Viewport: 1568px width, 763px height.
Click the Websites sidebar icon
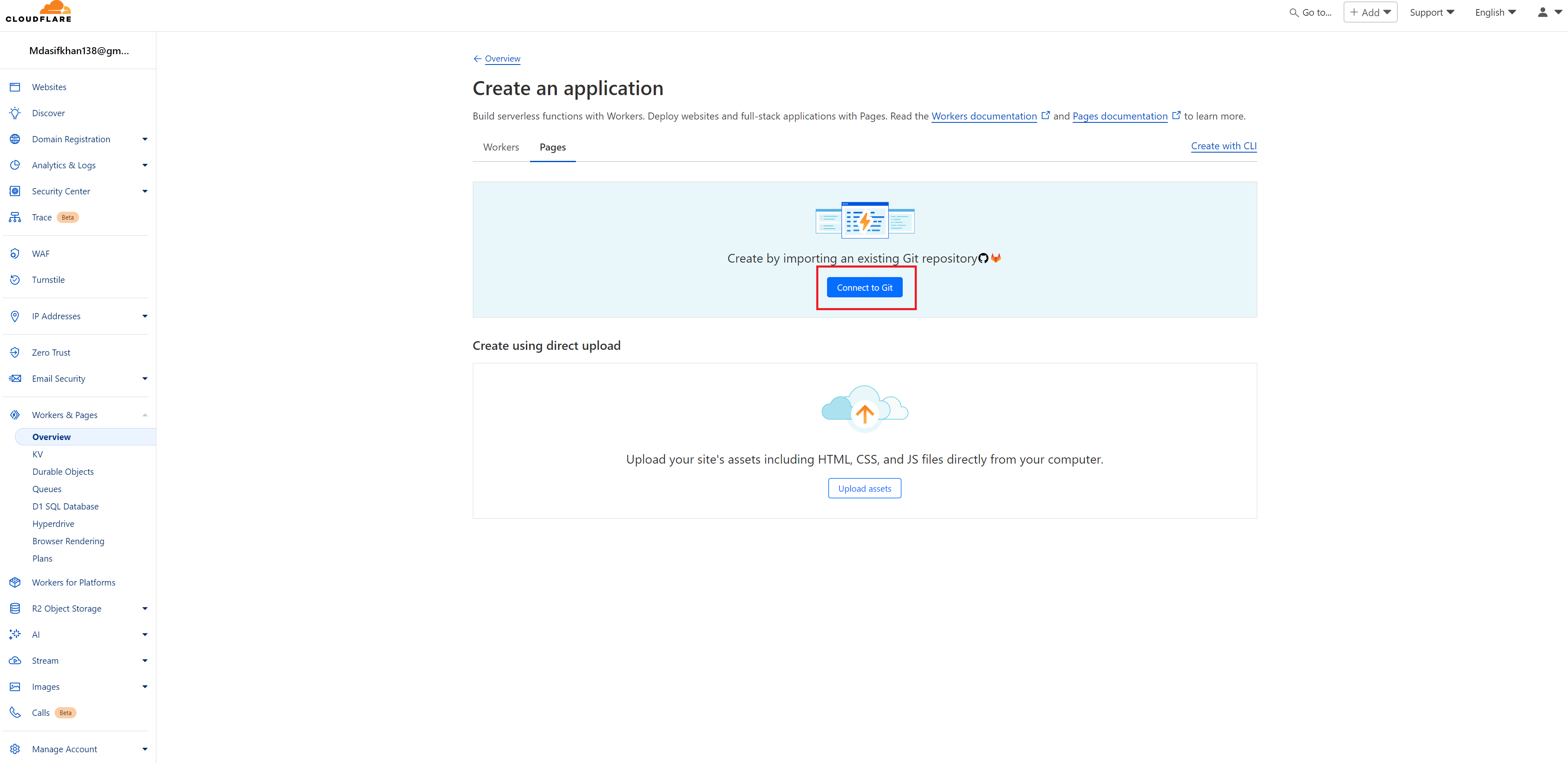(x=15, y=87)
